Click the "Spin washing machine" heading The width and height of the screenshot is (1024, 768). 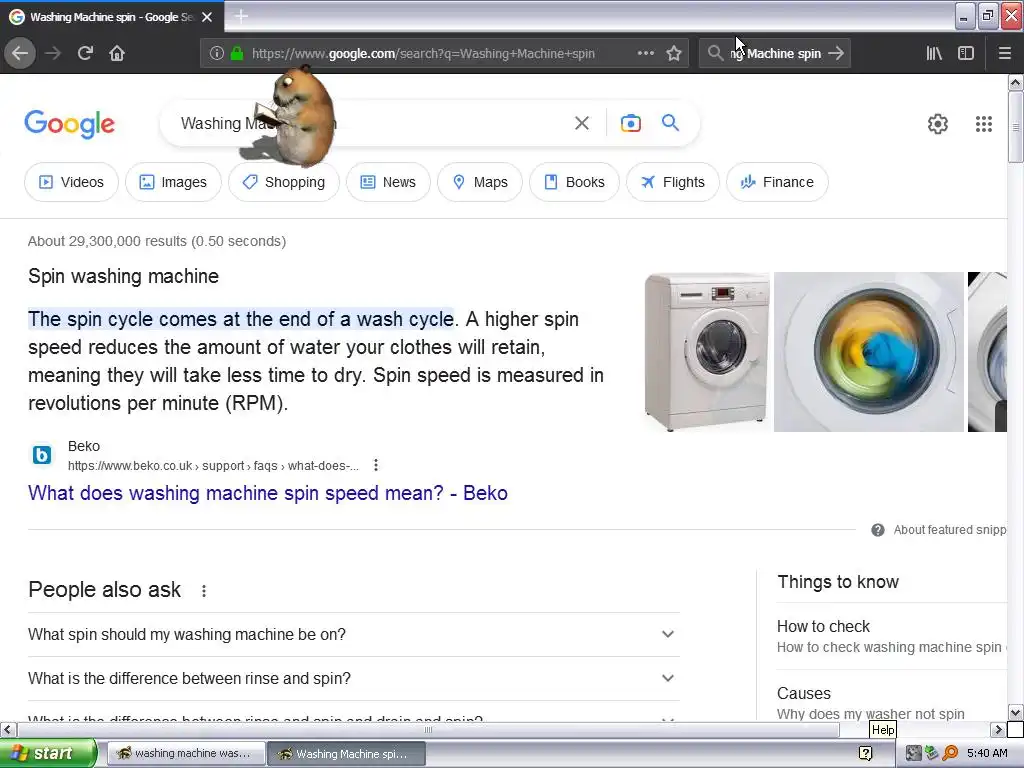123,276
